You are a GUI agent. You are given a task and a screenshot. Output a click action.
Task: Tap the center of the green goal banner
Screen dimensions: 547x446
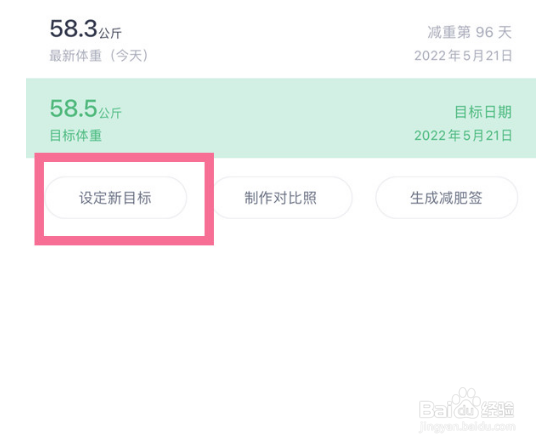281,118
